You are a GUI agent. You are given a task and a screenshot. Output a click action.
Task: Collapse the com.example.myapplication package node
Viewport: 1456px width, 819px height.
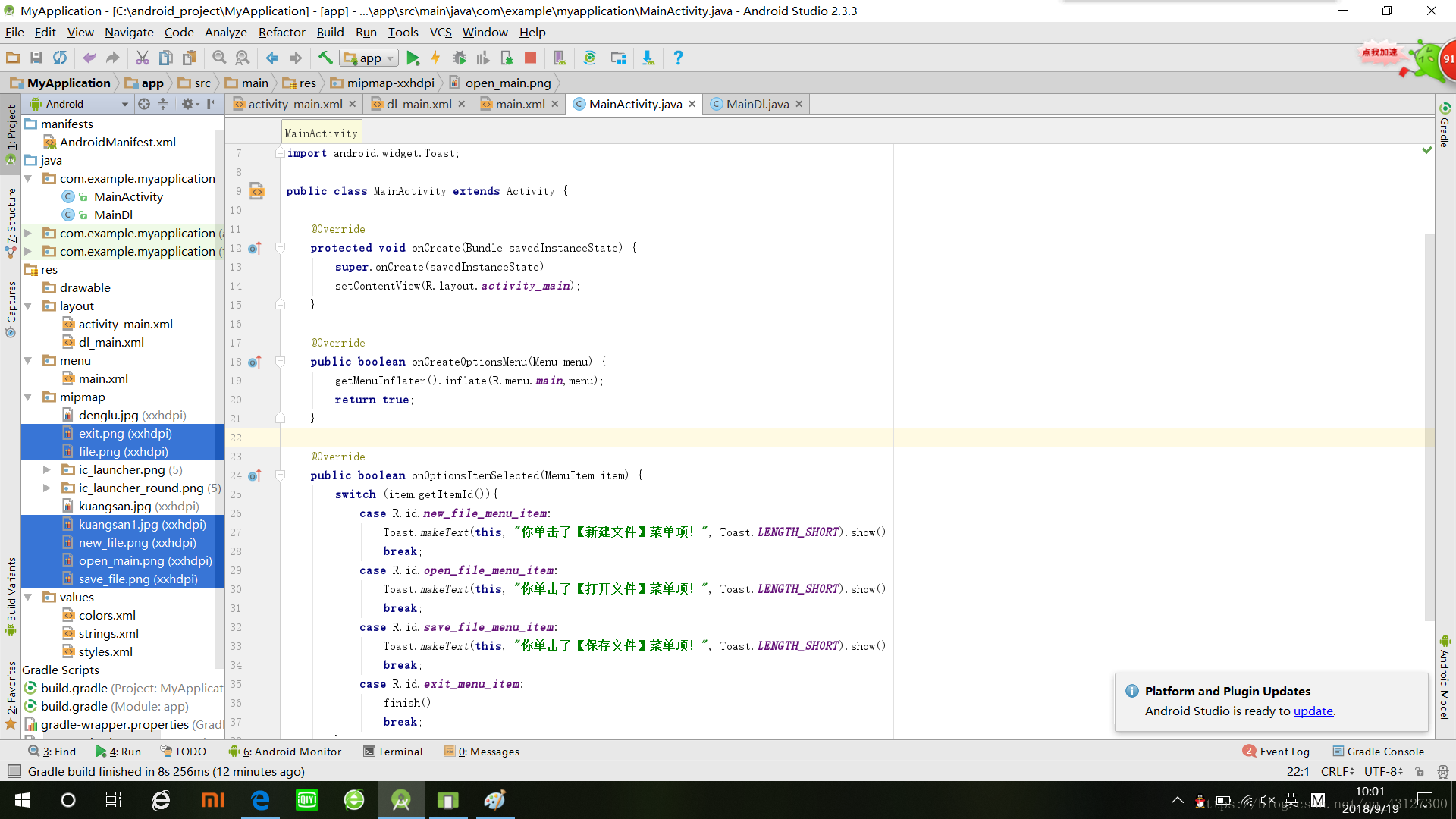[28, 178]
